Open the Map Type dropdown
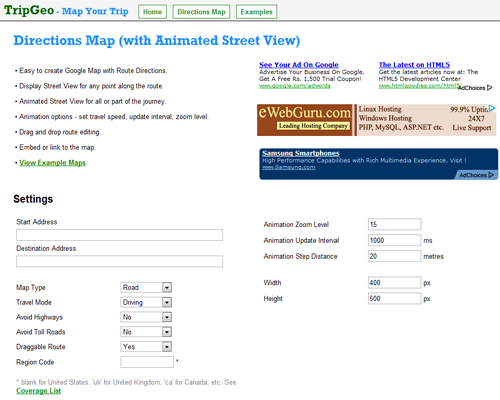 coord(146,287)
